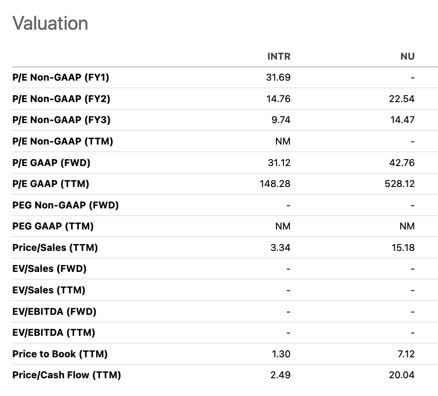Open the P/E Non-GAAP (FY3) metric

pyautogui.click(x=61, y=120)
